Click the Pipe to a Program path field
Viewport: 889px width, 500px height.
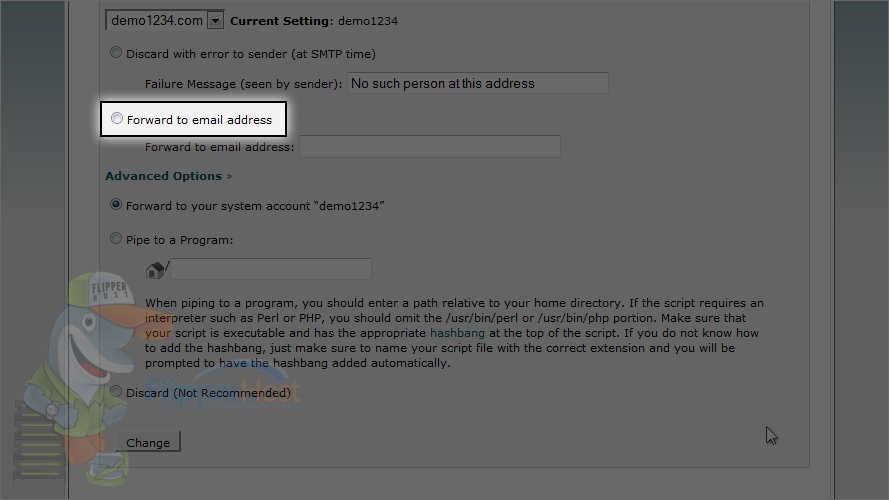pos(271,269)
